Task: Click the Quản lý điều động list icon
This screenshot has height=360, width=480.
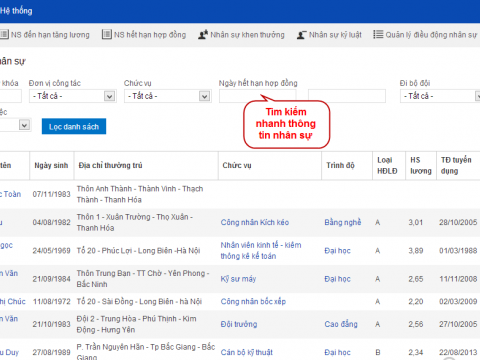Action: (x=378, y=34)
